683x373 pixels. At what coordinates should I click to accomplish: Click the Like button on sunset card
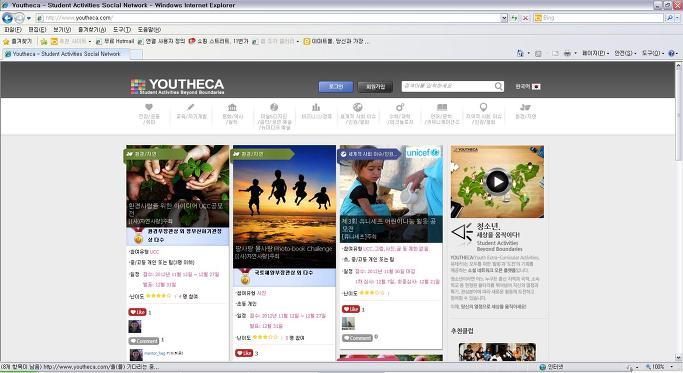point(244,353)
